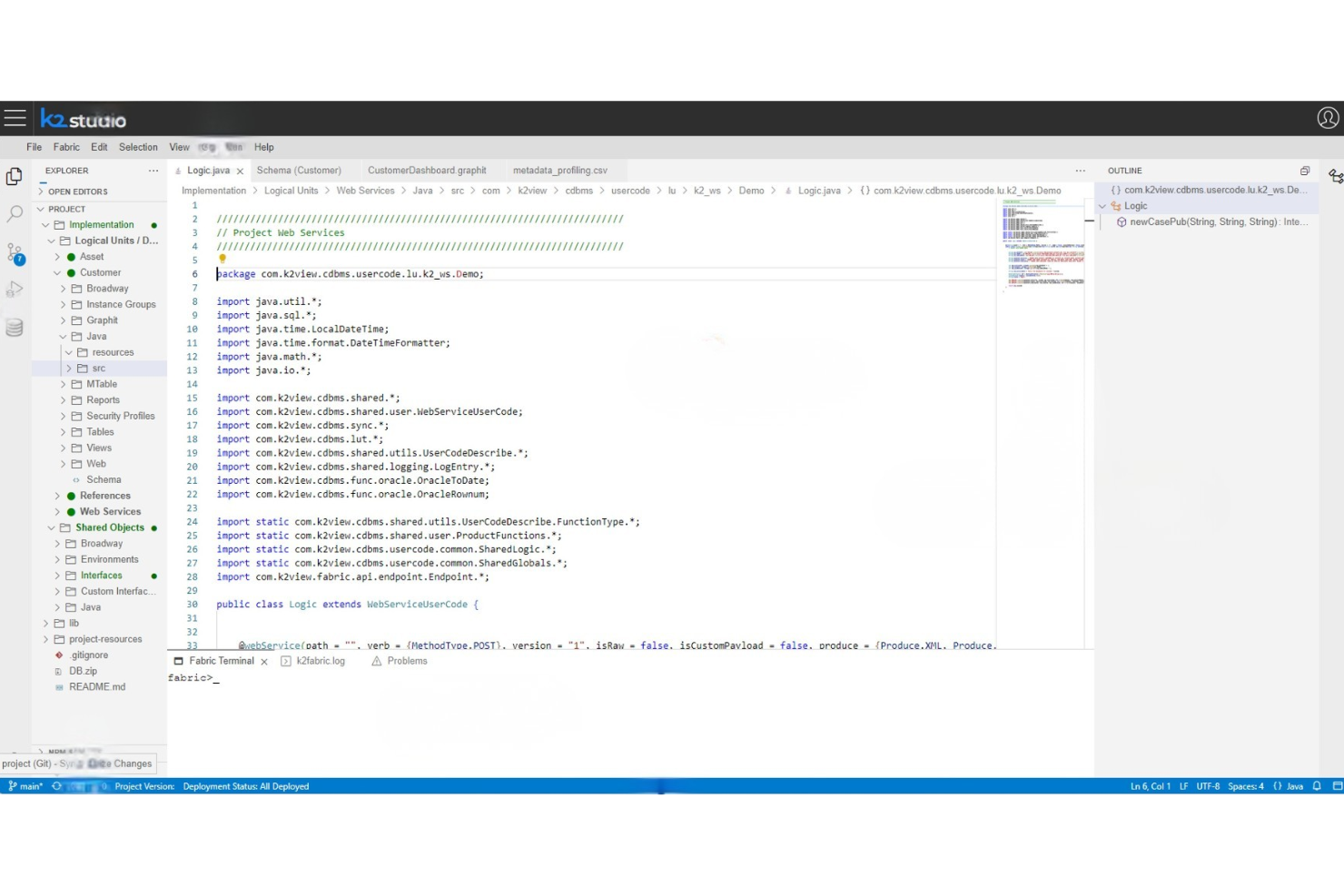Open the Fabric menu
This screenshot has width=1344, height=896.
coord(66,147)
